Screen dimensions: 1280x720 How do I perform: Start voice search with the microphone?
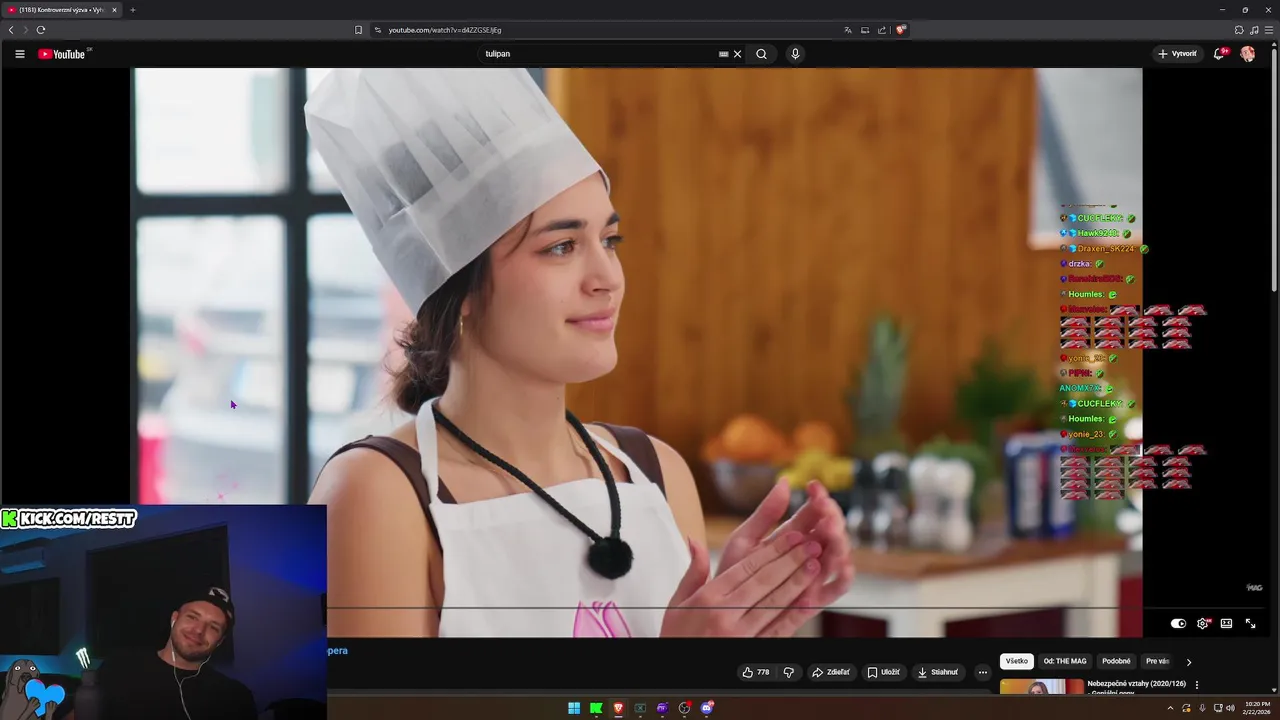point(795,54)
